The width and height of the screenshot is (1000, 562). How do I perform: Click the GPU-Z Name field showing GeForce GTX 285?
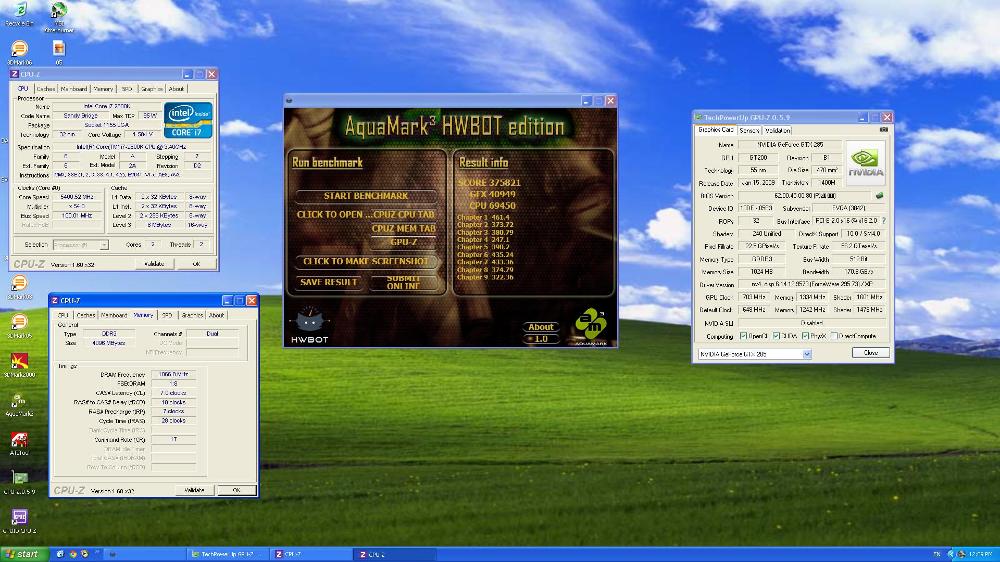tap(790, 145)
